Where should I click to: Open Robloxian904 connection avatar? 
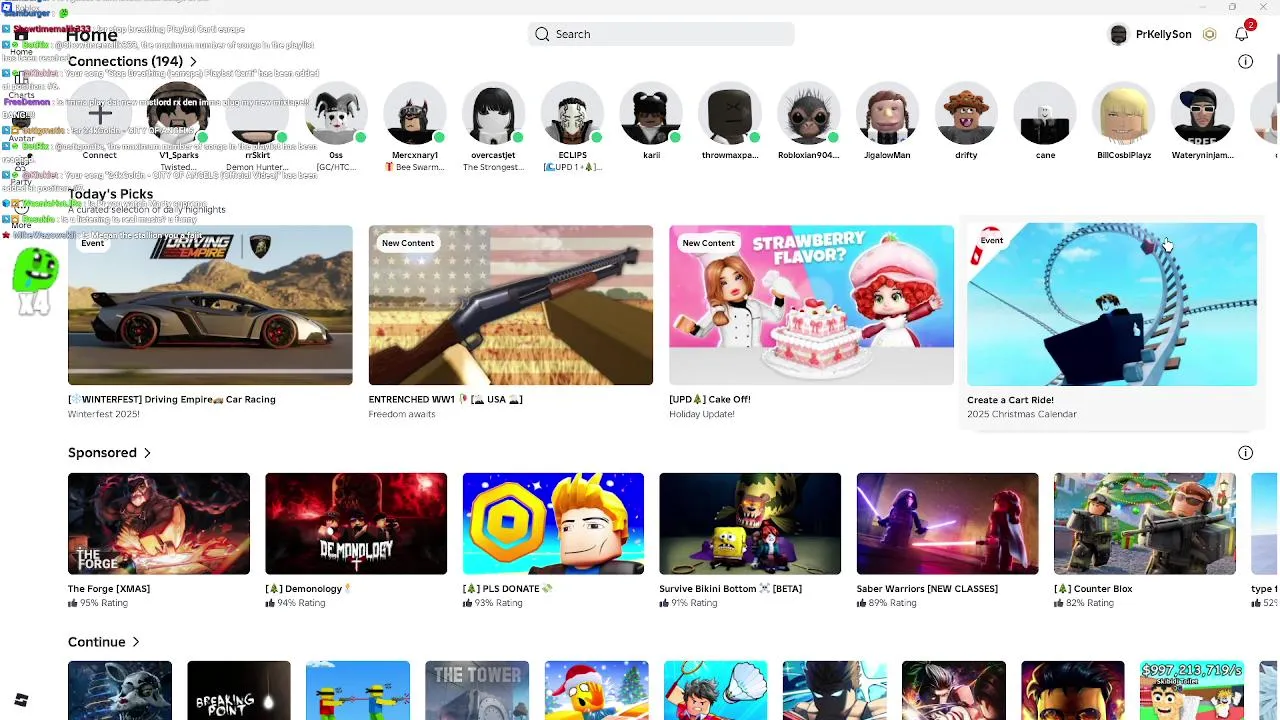point(808,114)
